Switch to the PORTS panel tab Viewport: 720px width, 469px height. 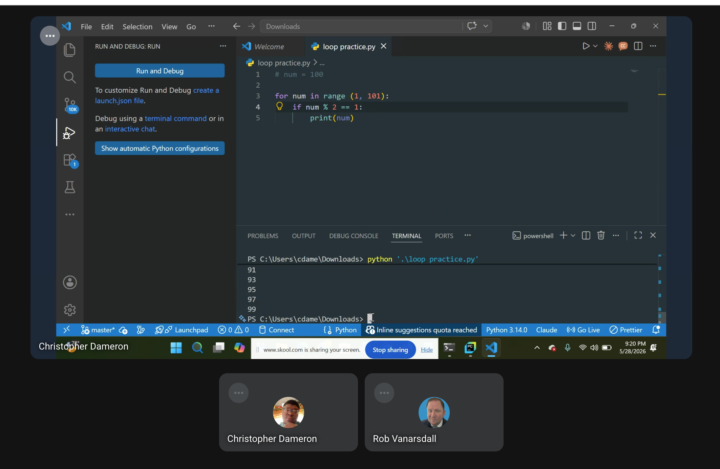click(x=444, y=236)
